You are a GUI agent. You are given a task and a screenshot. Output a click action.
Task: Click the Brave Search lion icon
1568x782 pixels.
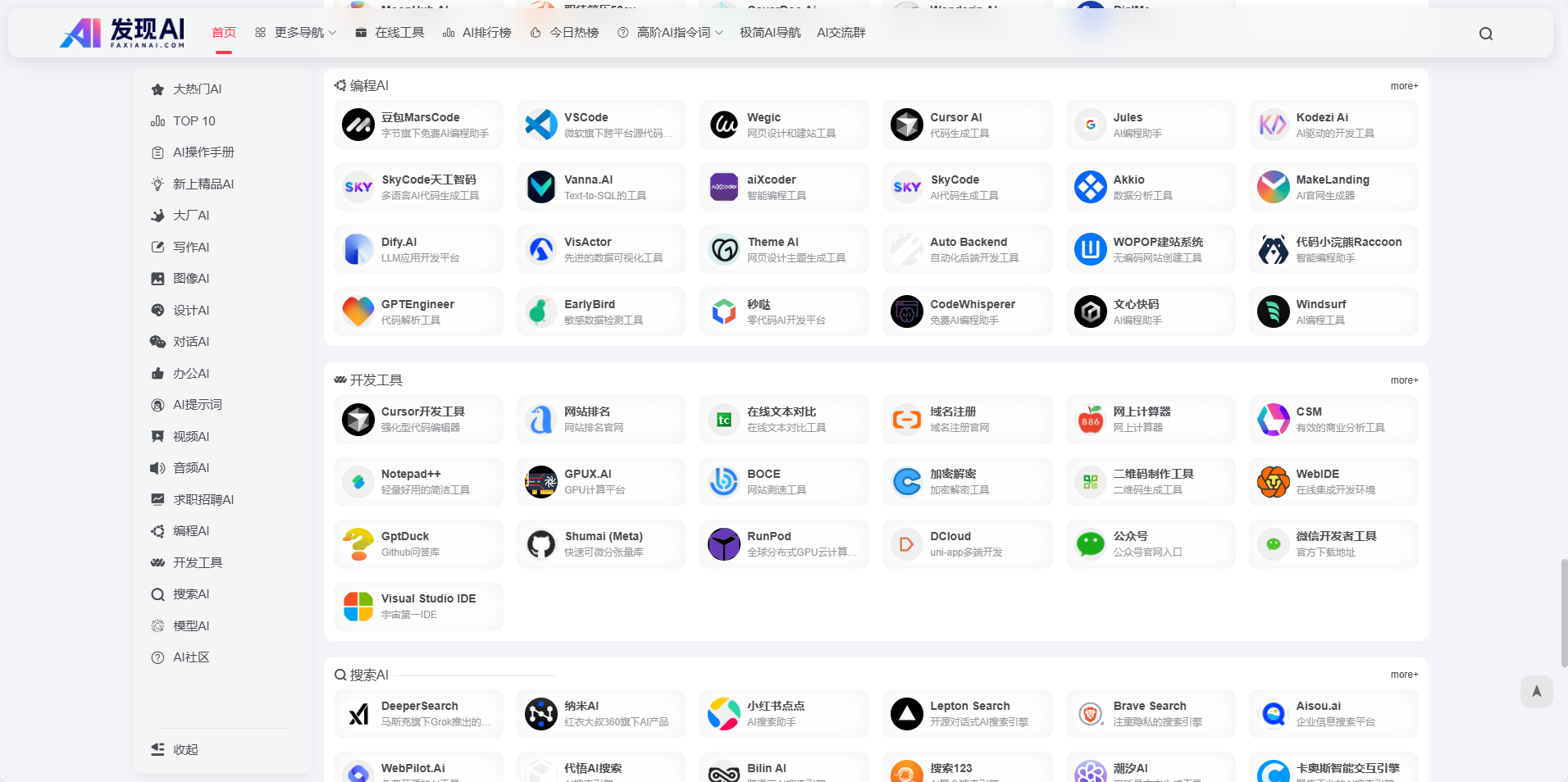coord(1090,714)
